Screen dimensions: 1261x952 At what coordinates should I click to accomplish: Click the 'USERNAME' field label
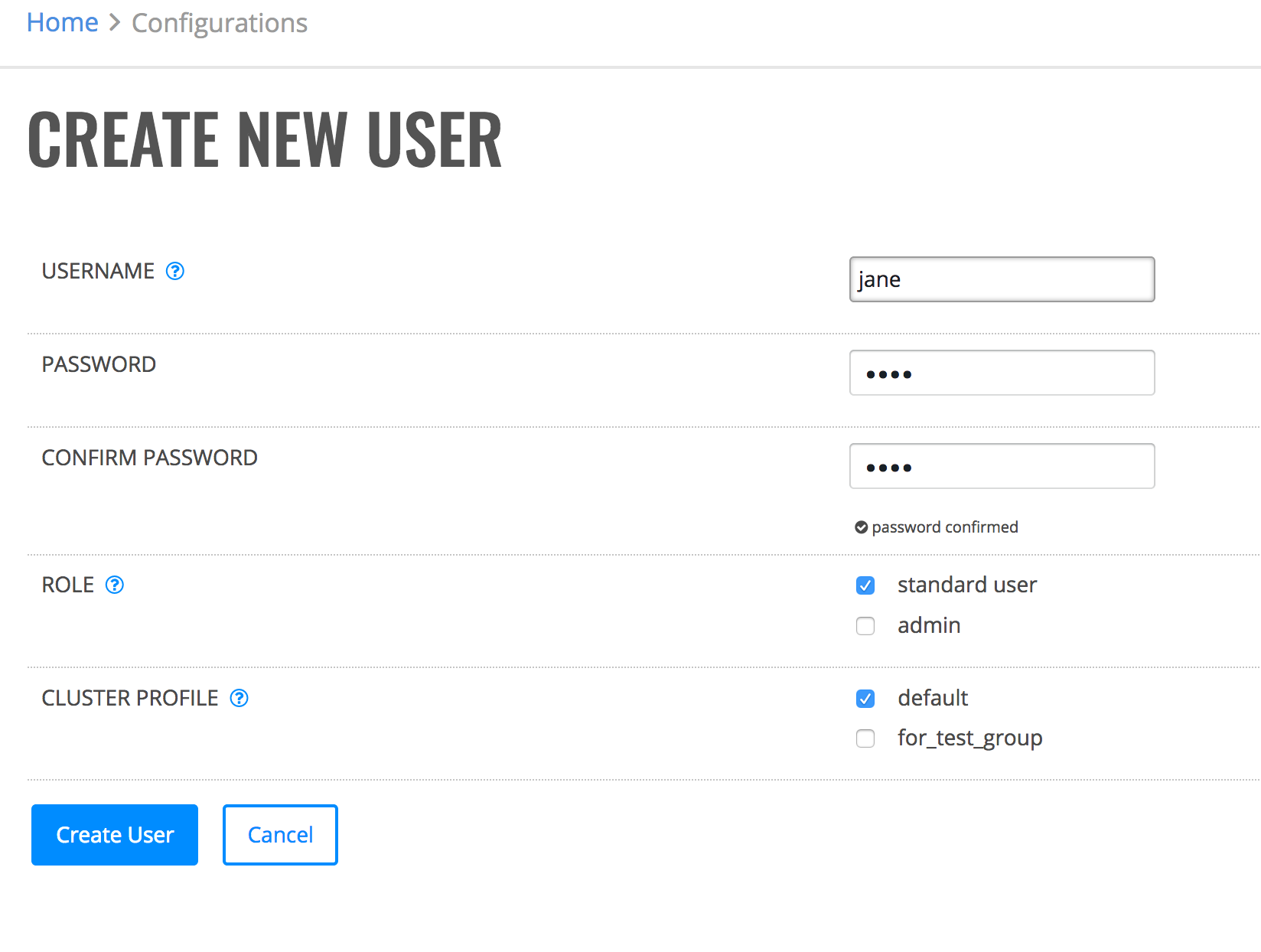tap(98, 271)
